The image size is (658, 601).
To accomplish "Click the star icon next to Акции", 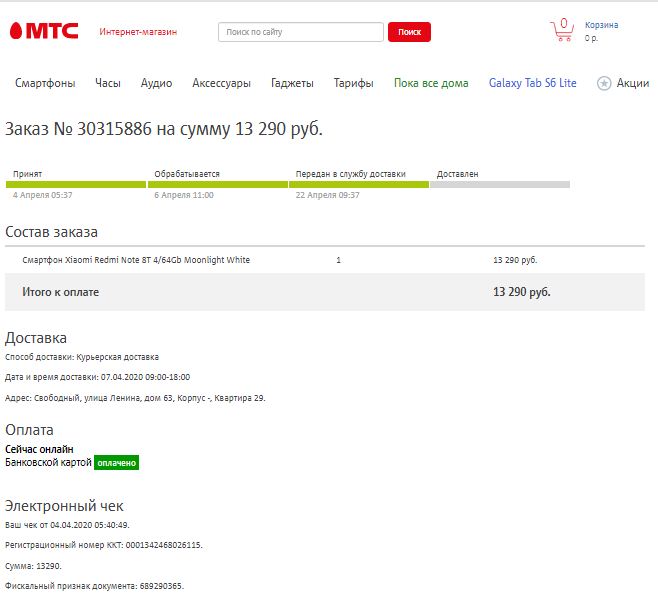I will coord(604,83).
